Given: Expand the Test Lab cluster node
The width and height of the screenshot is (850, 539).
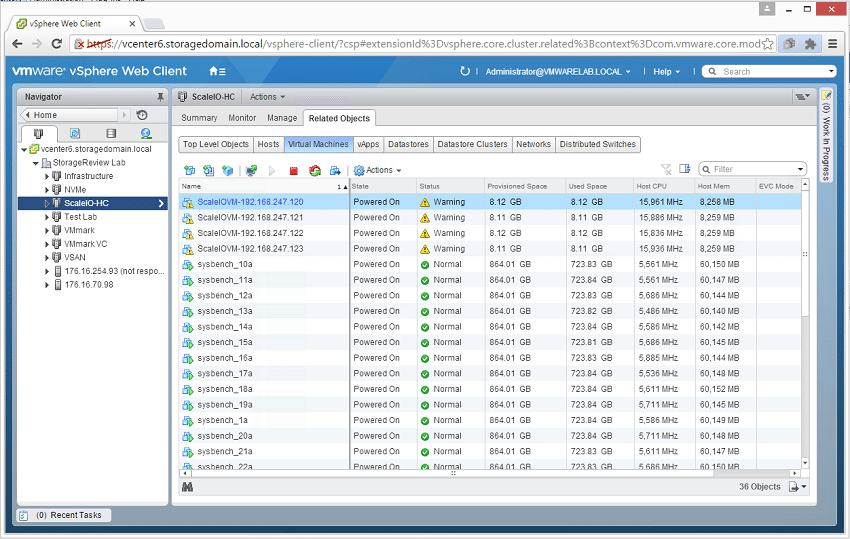Looking at the screenshot, I should (47, 217).
